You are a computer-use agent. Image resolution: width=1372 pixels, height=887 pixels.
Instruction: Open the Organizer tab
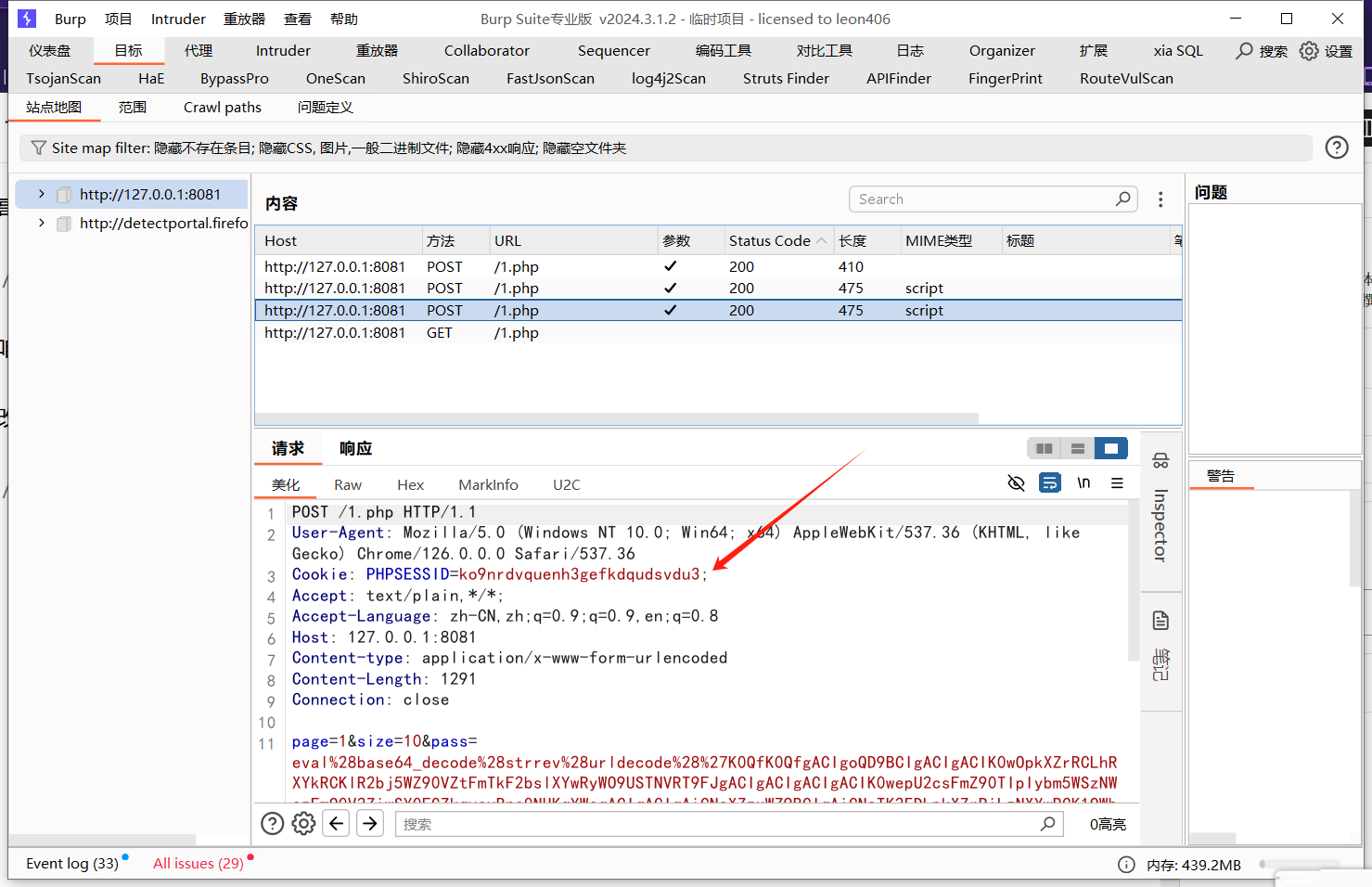click(x=1002, y=51)
